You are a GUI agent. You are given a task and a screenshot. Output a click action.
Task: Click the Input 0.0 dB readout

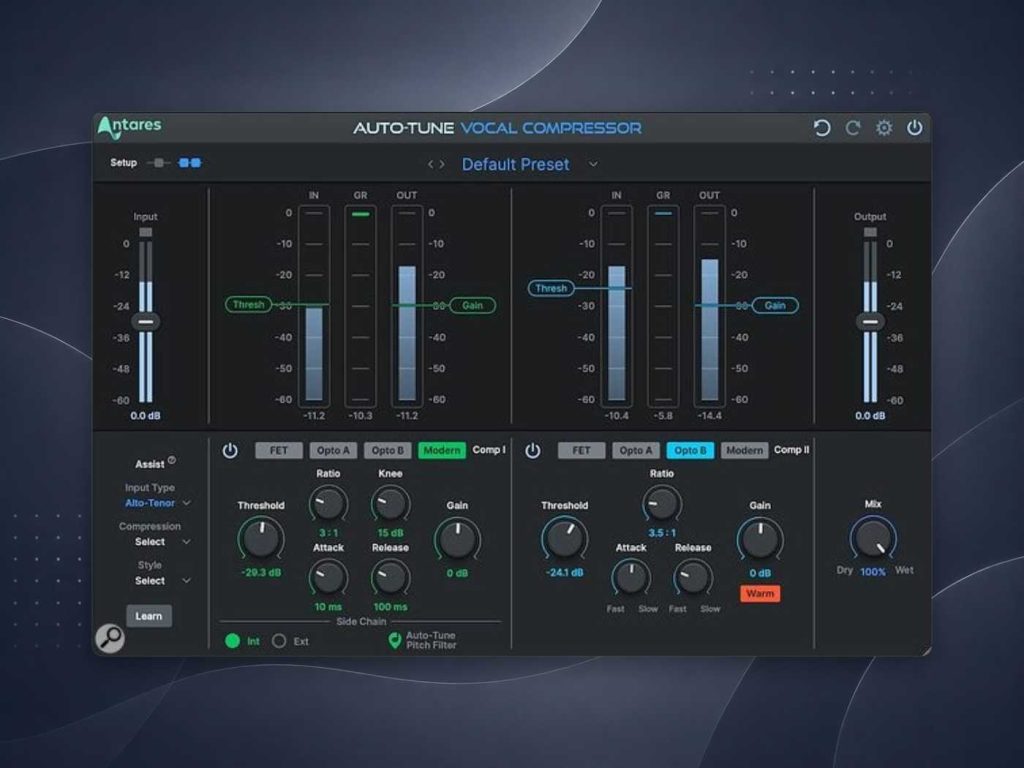coord(146,416)
